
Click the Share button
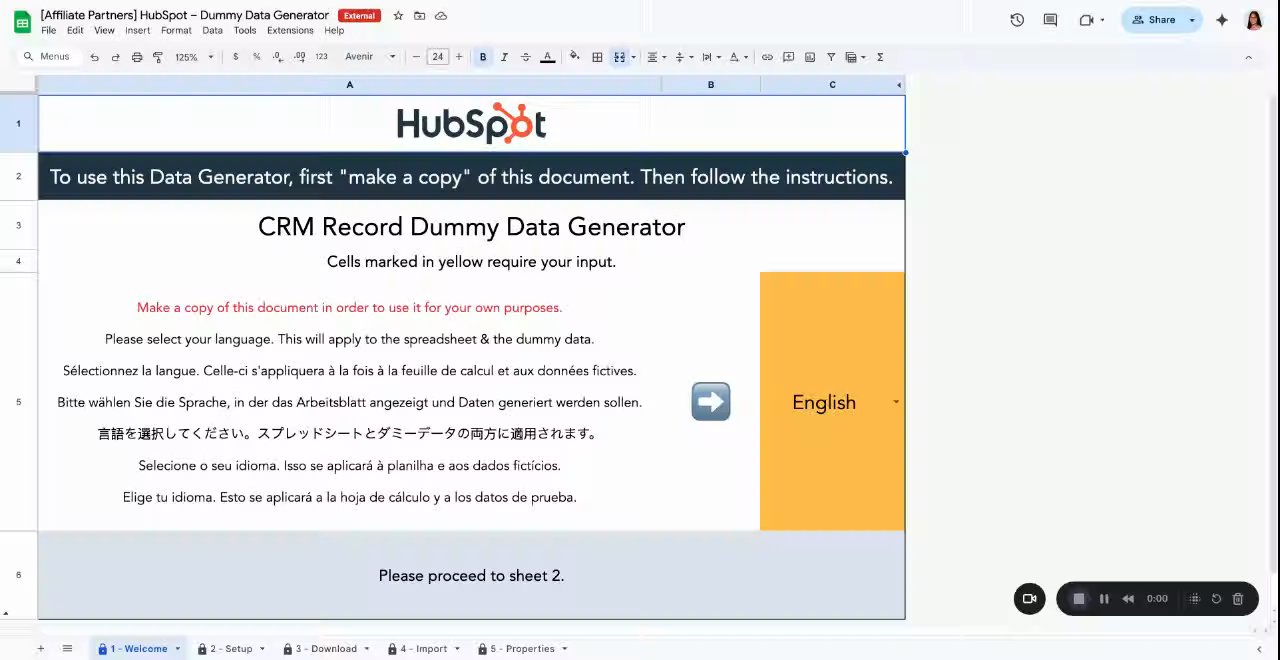pyautogui.click(x=1153, y=20)
